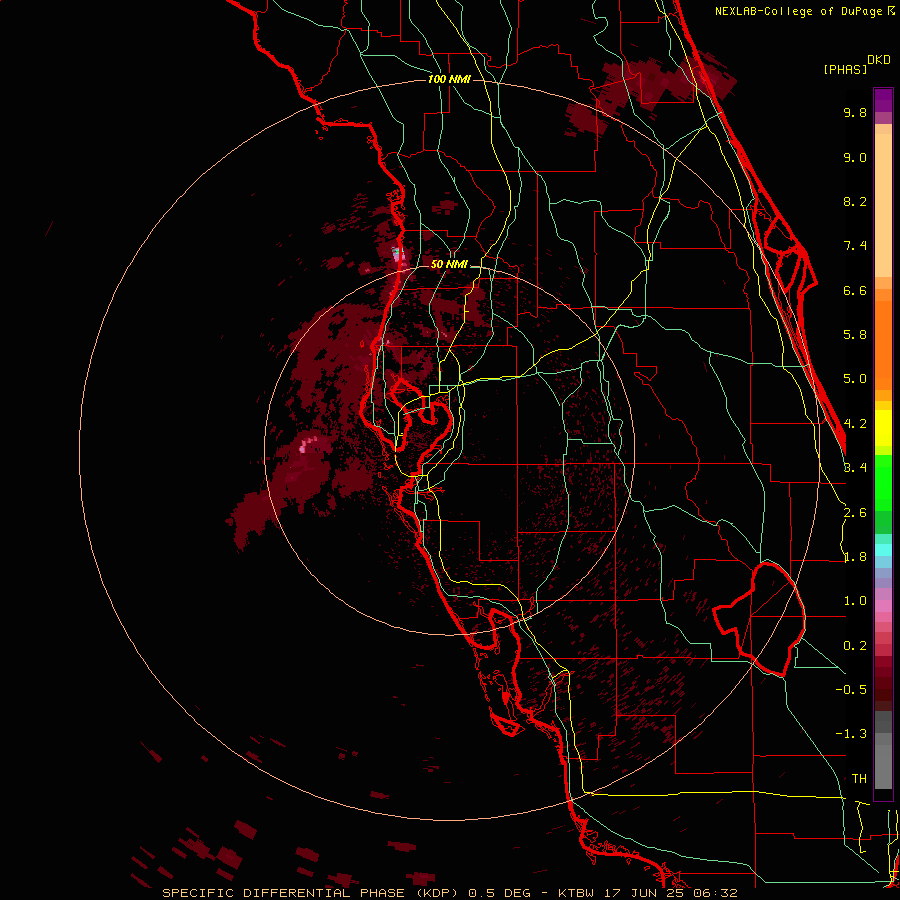The width and height of the screenshot is (900, 900).
Task: Click the 7.4 scale value
Action: [855, 246]
